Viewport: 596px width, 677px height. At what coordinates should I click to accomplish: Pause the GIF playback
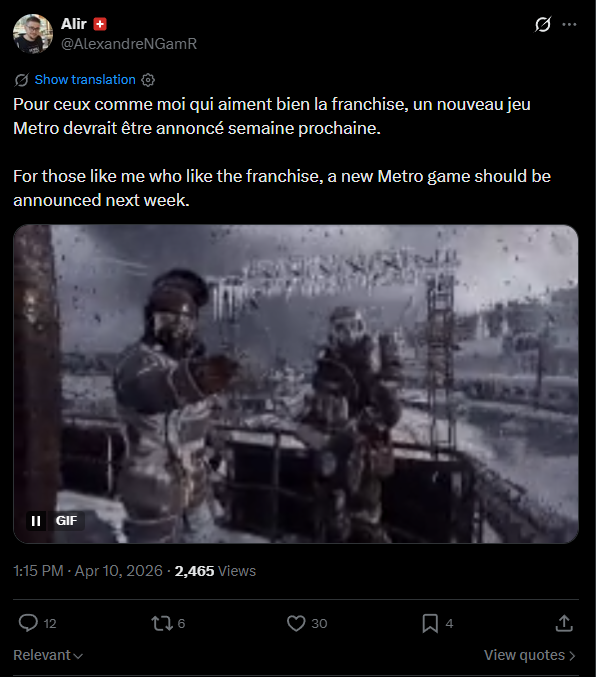[x=36, y=521]
